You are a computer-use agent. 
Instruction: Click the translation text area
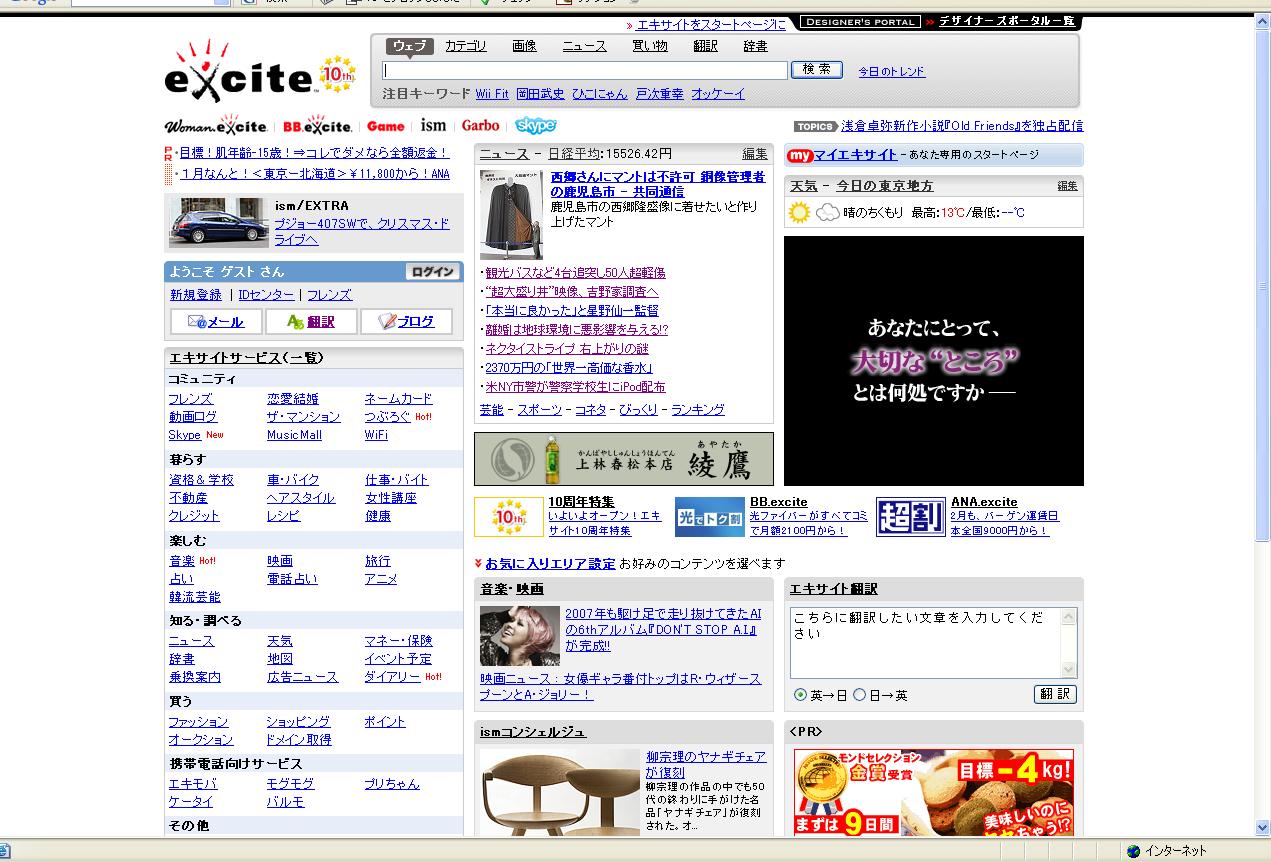coord(926,643)
